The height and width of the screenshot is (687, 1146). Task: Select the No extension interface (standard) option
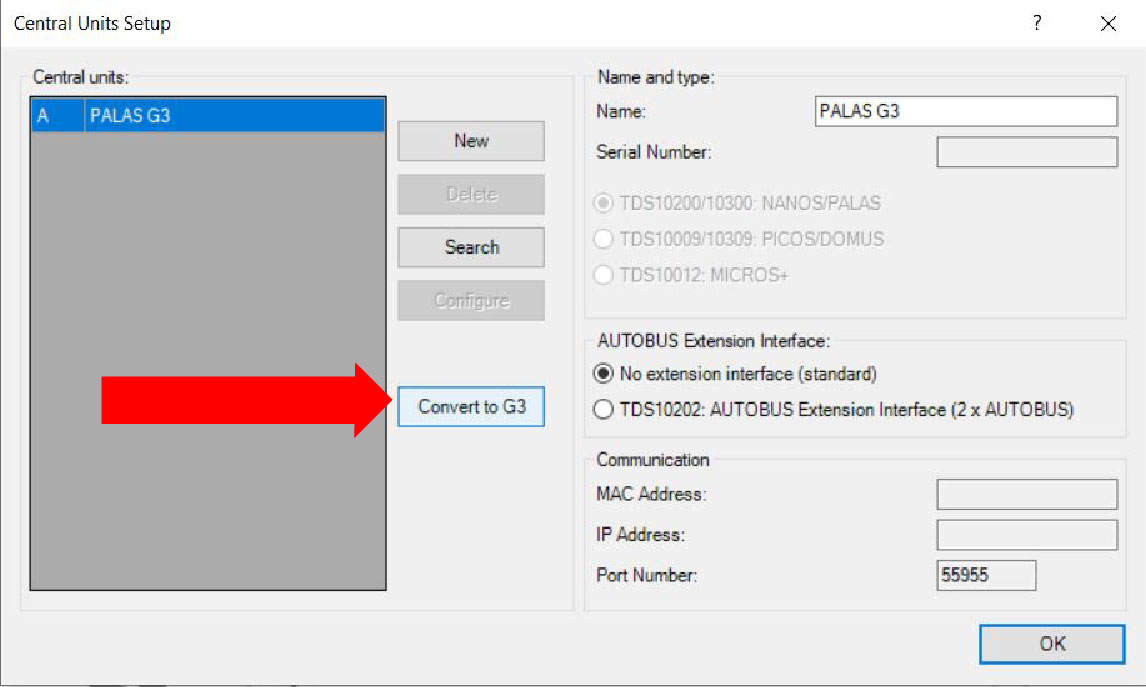603,374
